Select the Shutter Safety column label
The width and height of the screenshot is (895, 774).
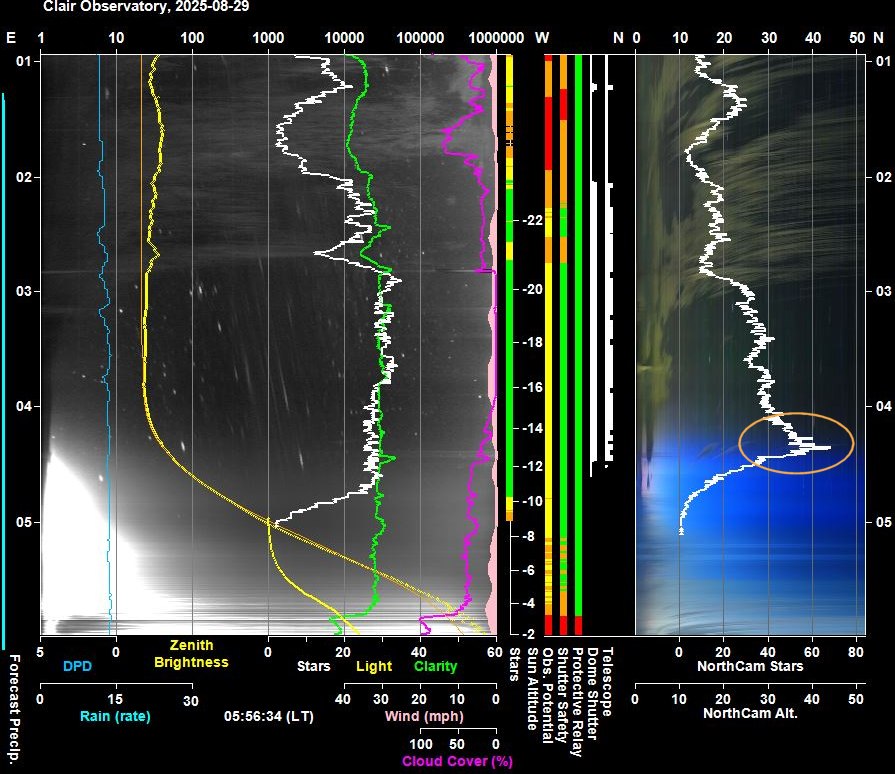click(563, 695)
